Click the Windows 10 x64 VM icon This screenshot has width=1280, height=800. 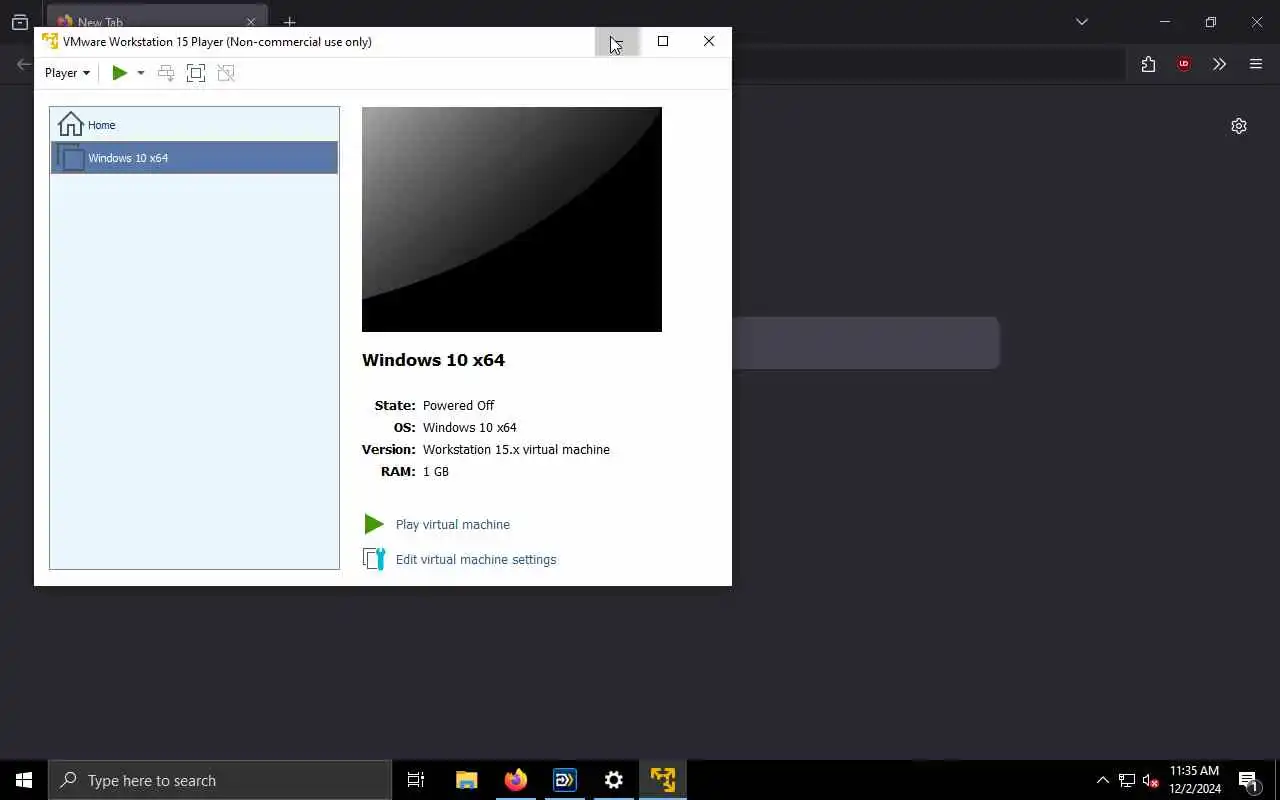tap(70, 158)
